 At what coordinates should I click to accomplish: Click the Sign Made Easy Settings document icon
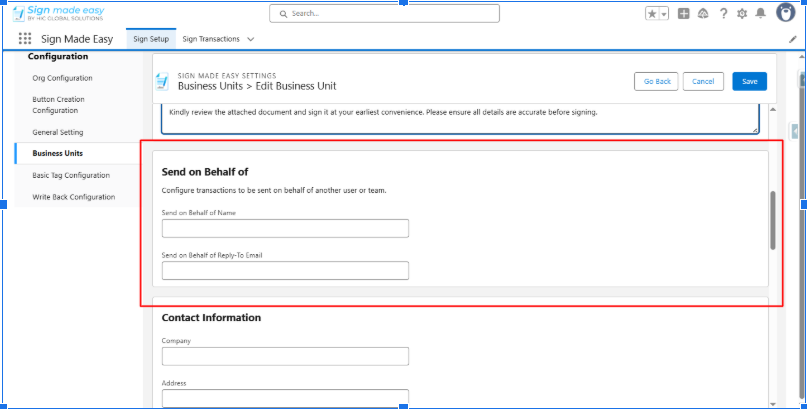(162, 81)
